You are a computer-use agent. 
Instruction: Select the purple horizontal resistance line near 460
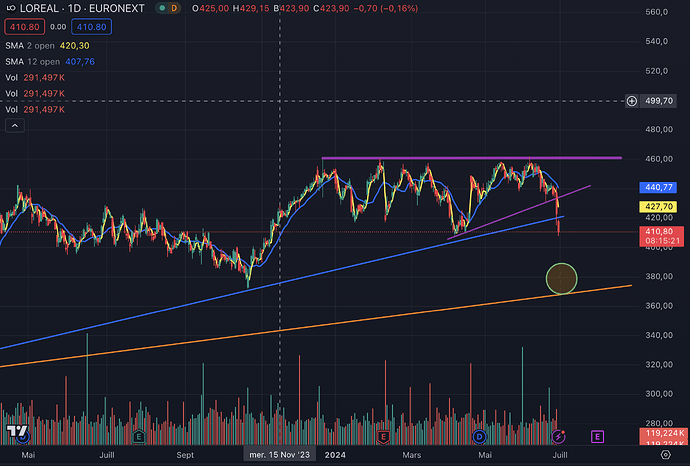click(471, 158)
